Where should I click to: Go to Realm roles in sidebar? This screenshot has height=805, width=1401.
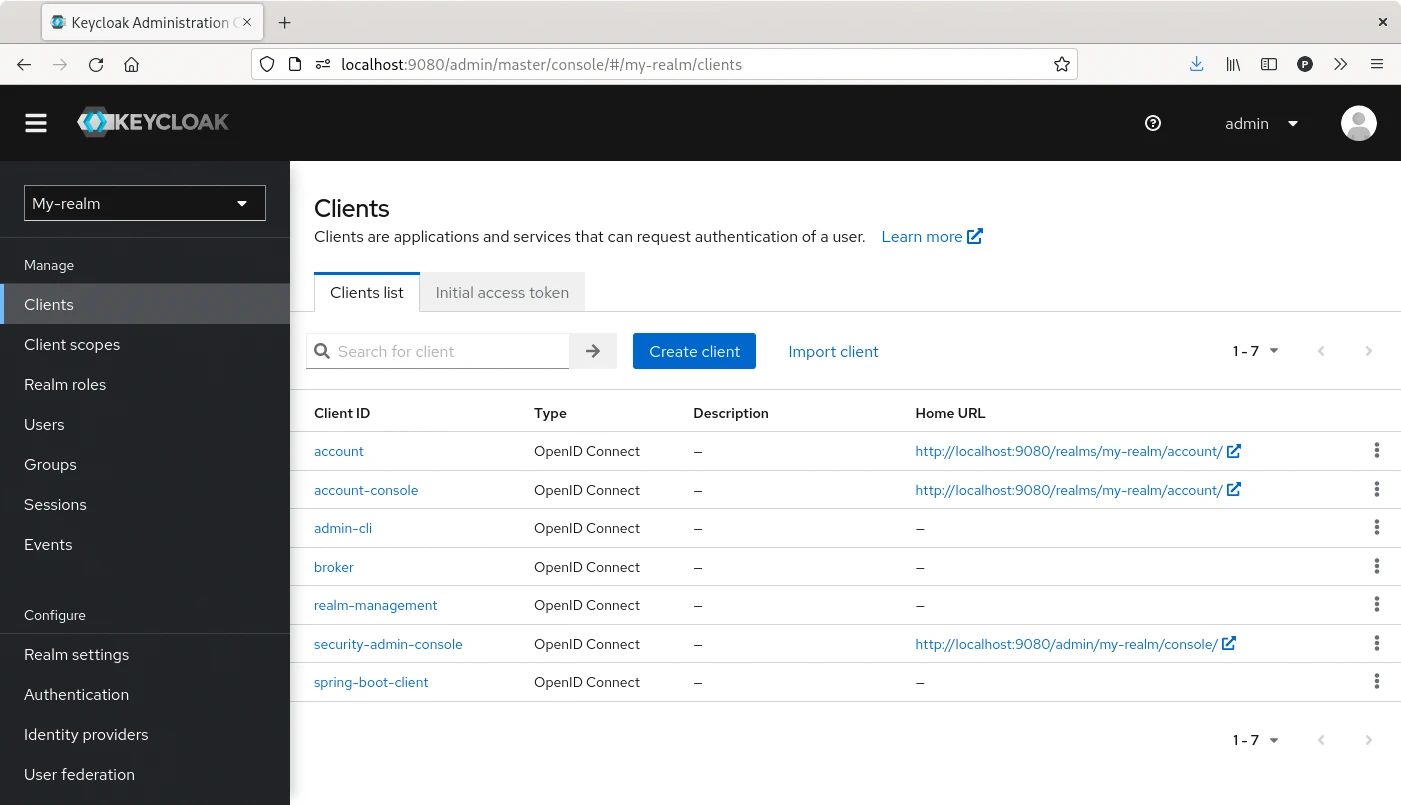point(65,384)
